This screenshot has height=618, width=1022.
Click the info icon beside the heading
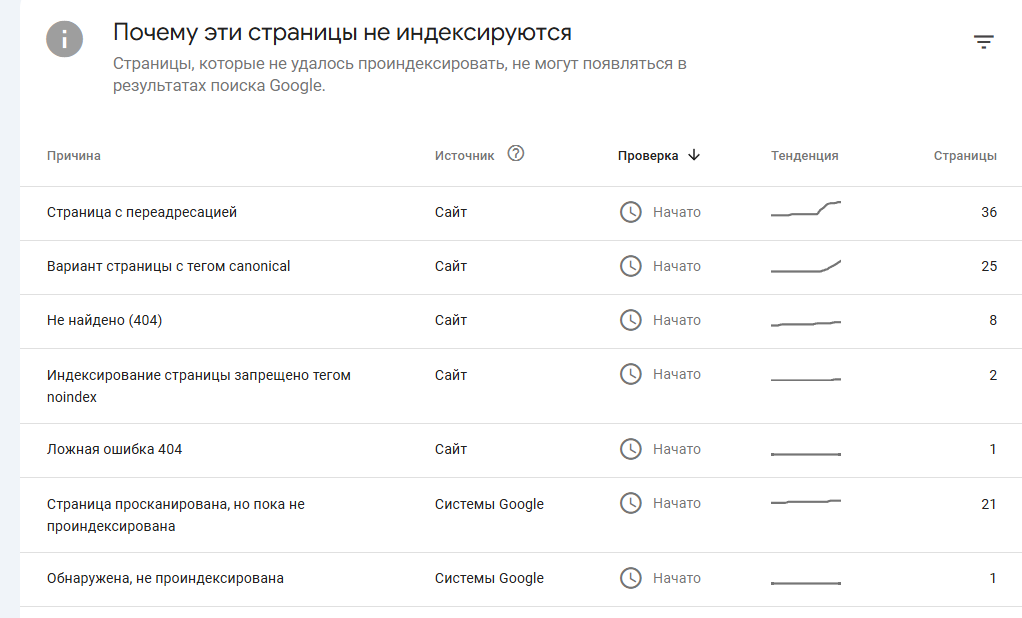65,39
